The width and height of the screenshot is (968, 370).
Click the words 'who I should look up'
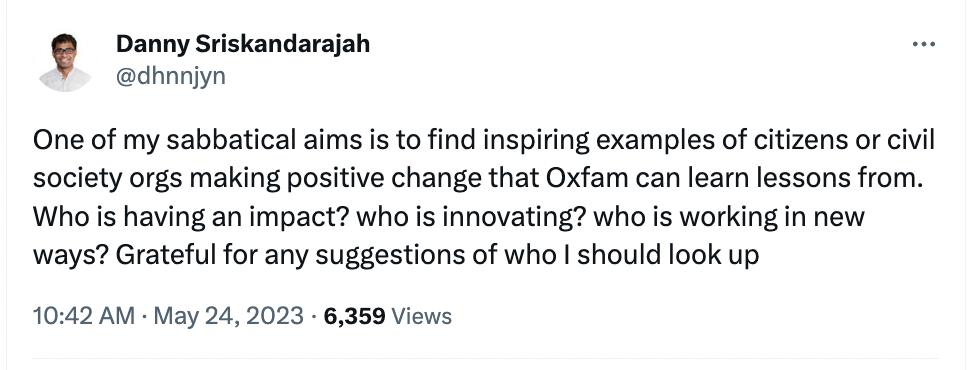(x=632, y=254)
